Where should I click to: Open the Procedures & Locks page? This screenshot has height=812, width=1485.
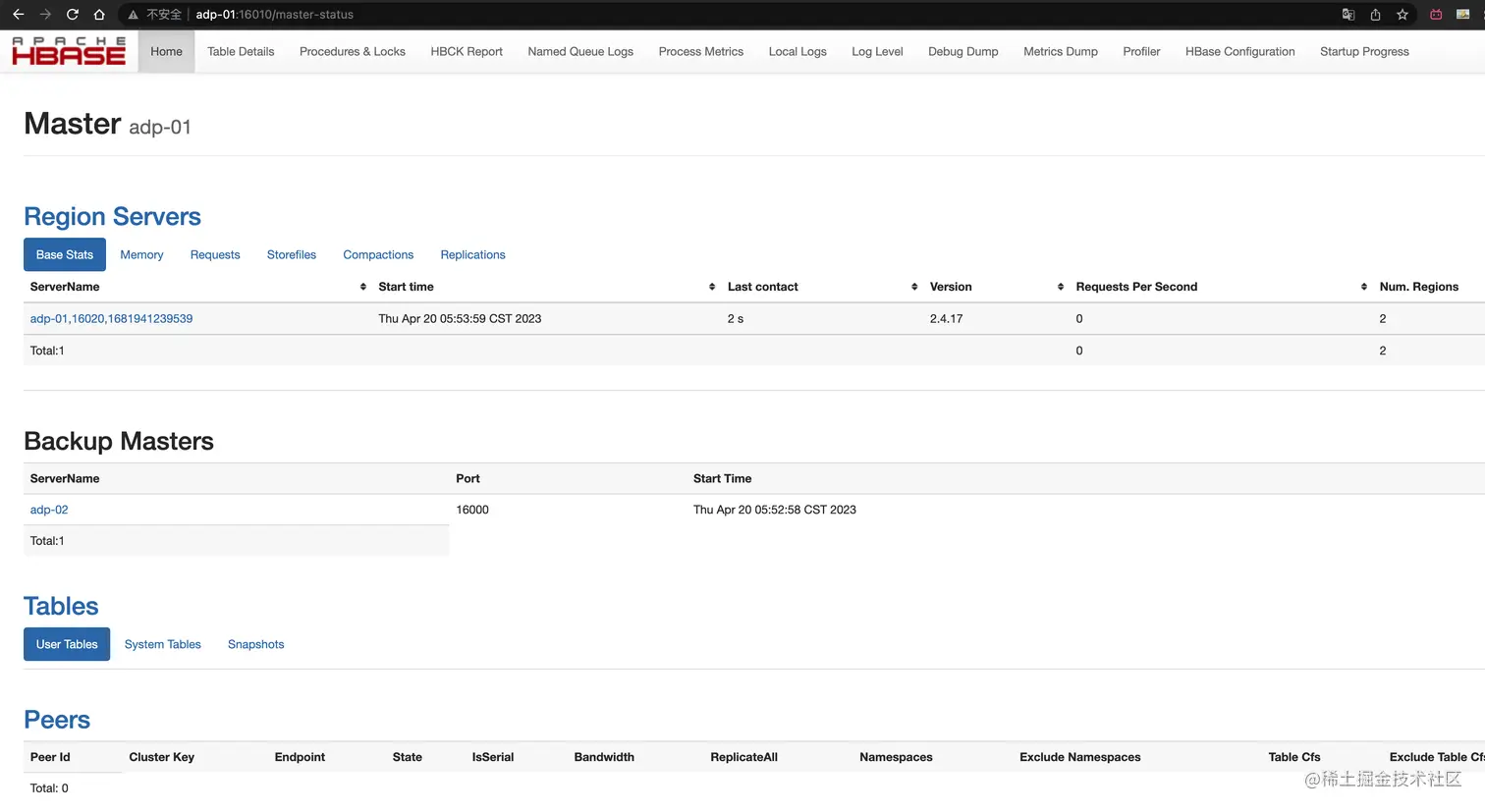click(x=352, y=51)
